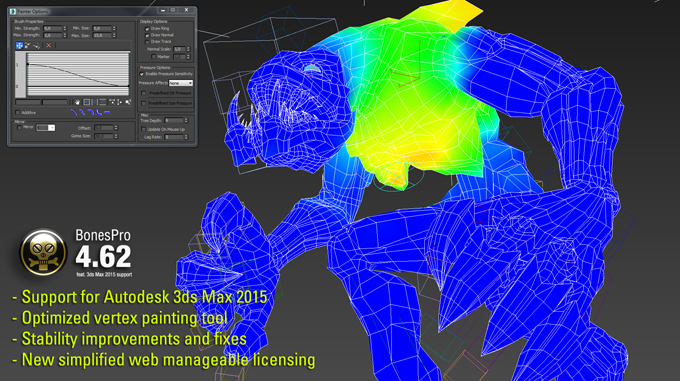Click the Predefined Str Pressure button
Screen dimensions: 680x381
coord(170,93)
